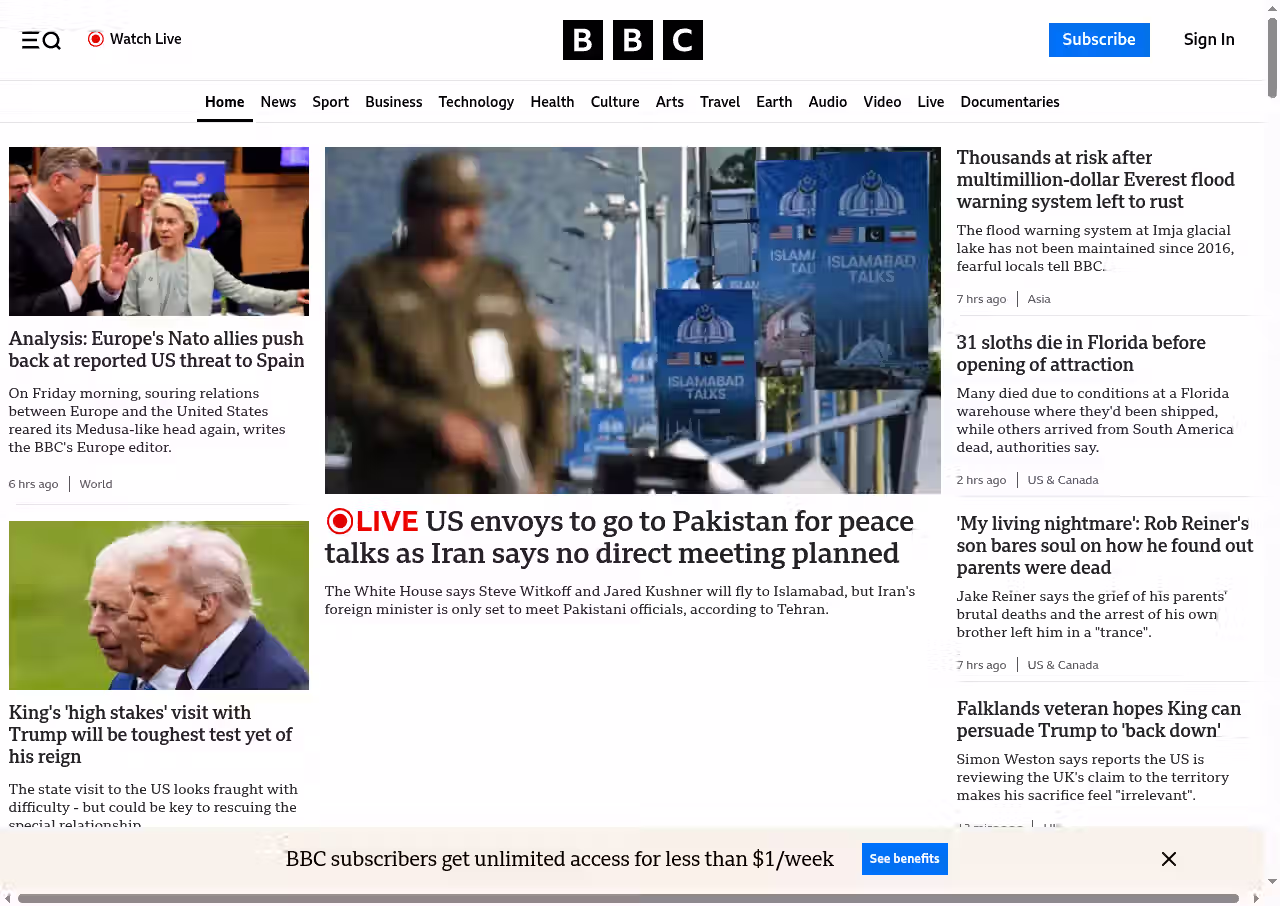The height and width of the screenshot is (906, 1280).
Task: Open the Europe Nato allies article image
Action: (159, 231)
